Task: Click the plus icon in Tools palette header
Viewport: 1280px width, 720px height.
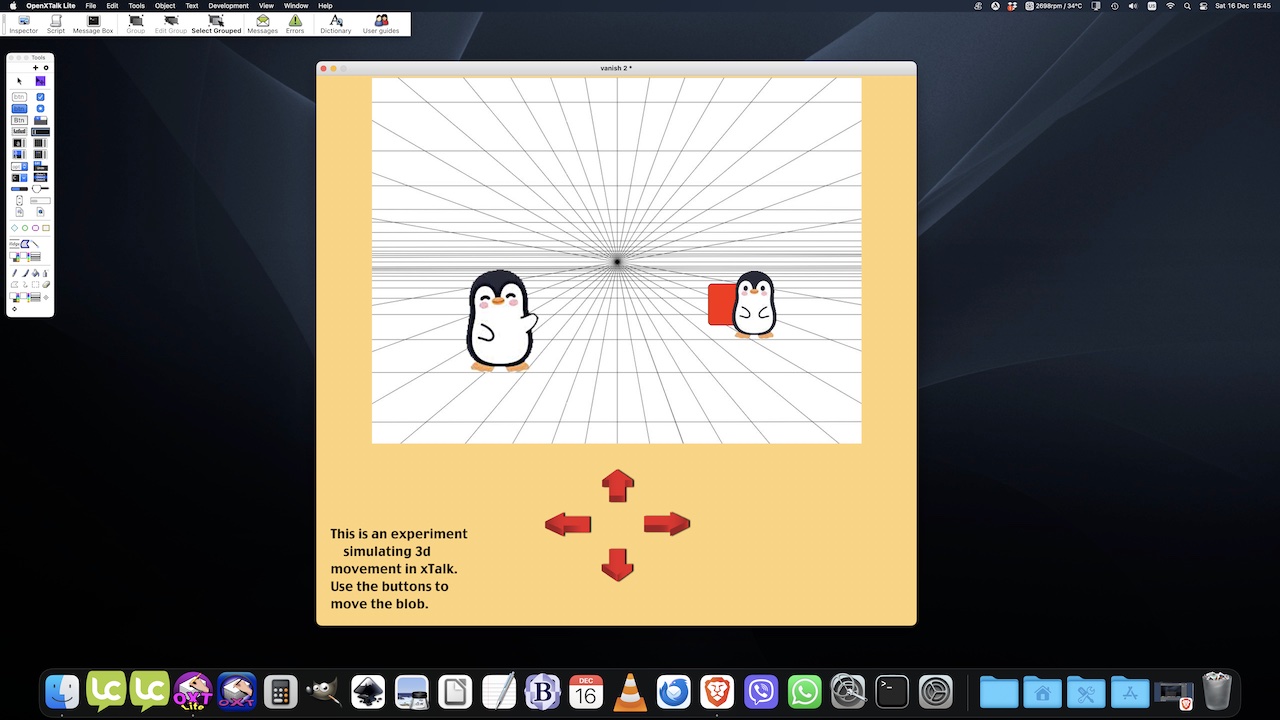Action: point(35,67)
